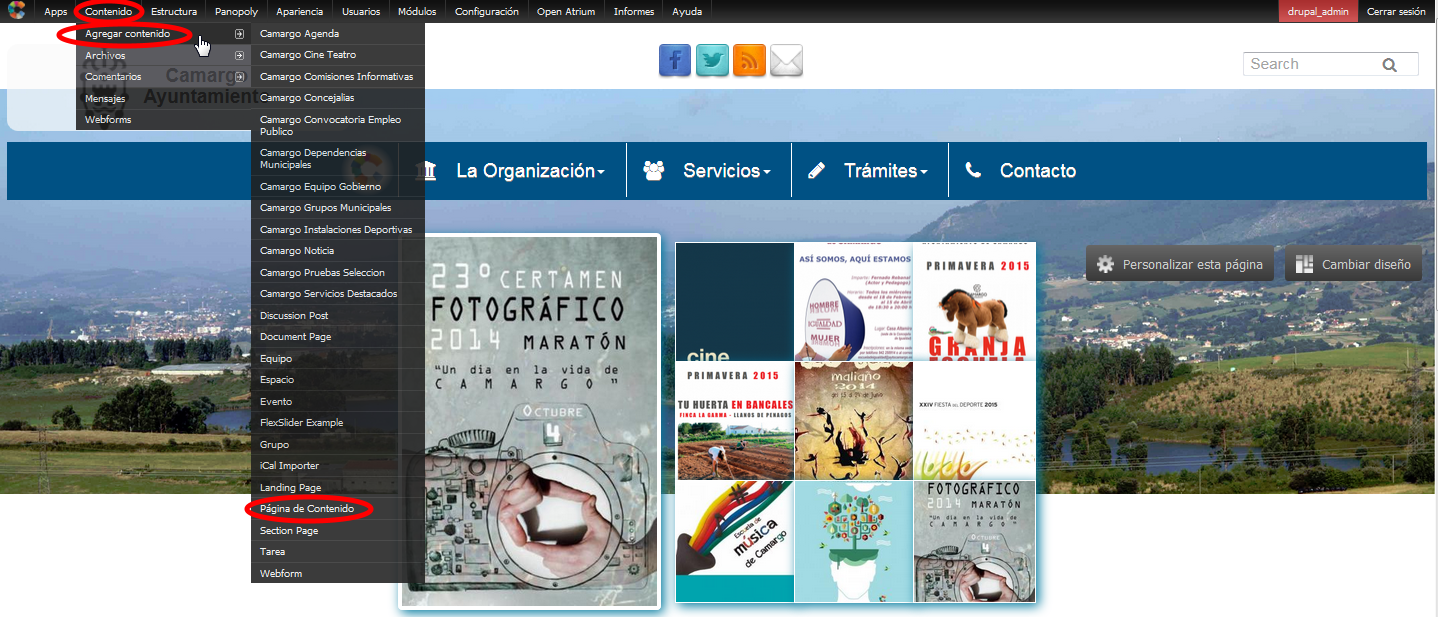Screen dimensions: 1438x617
Task: Open the Trámites dropdown
Action: pyautogui.click(x=885, y=171)
